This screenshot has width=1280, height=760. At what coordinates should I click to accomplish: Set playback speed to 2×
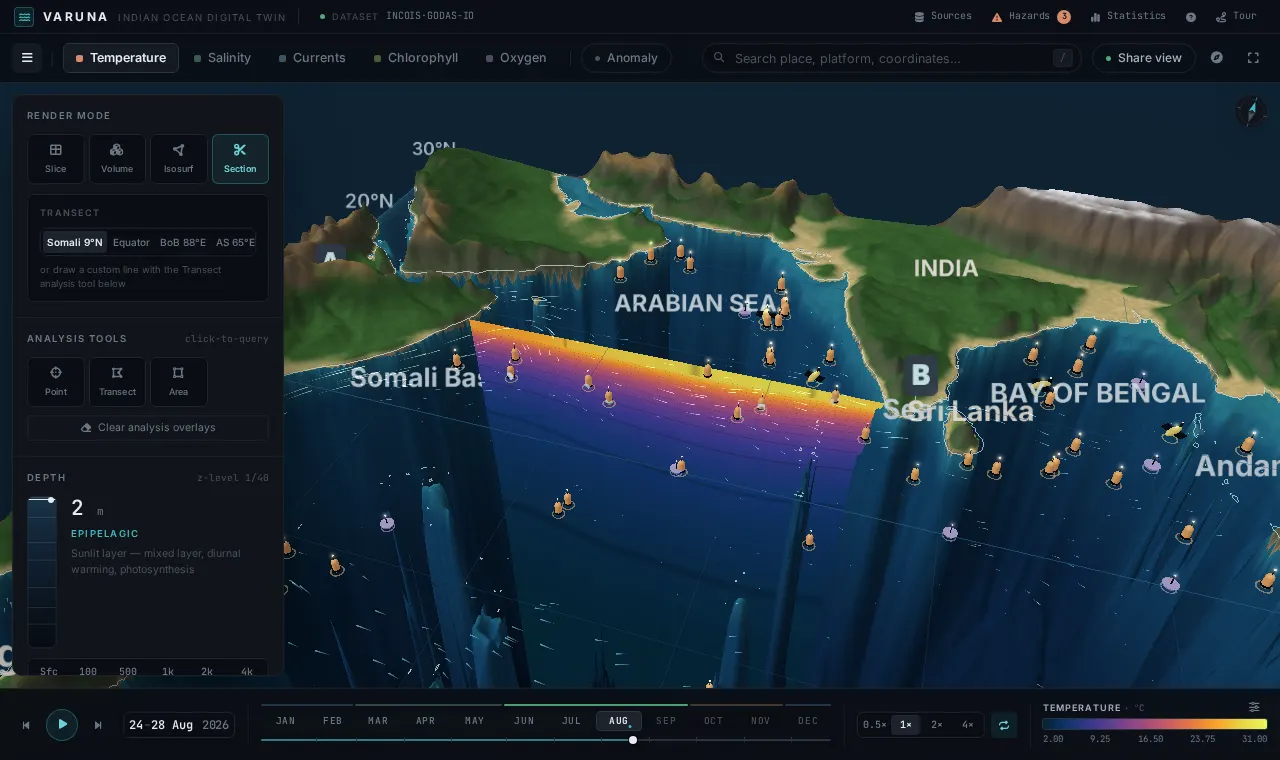[937, 725]
